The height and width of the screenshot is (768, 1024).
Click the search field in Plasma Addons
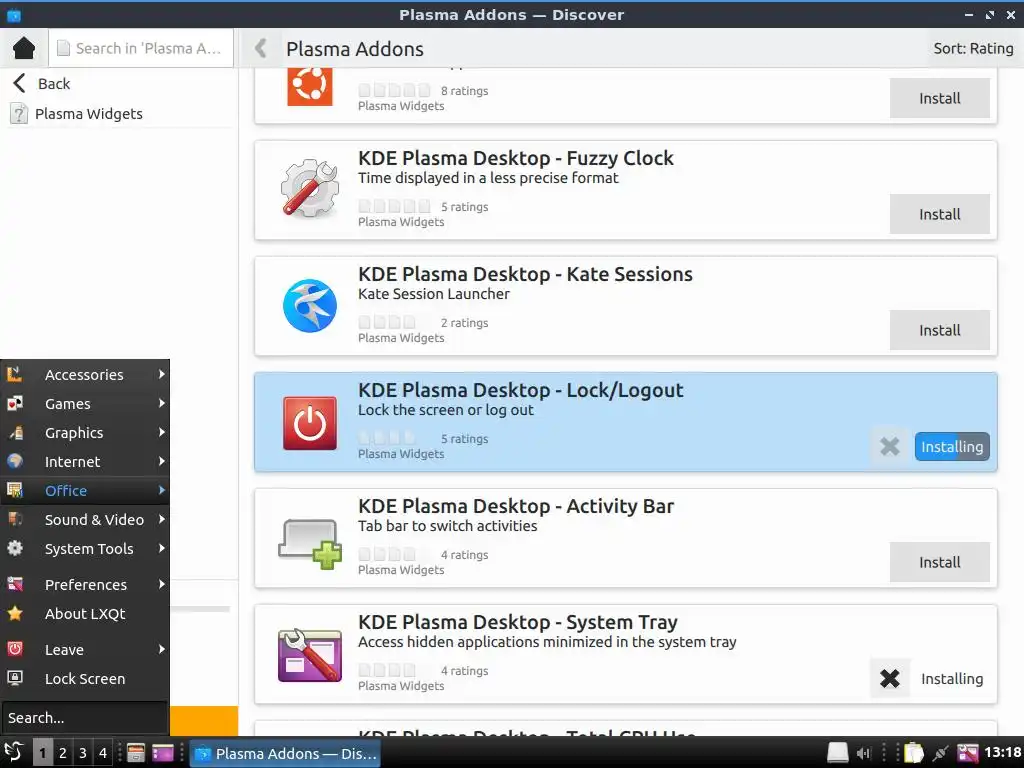[x=141, y=48]
